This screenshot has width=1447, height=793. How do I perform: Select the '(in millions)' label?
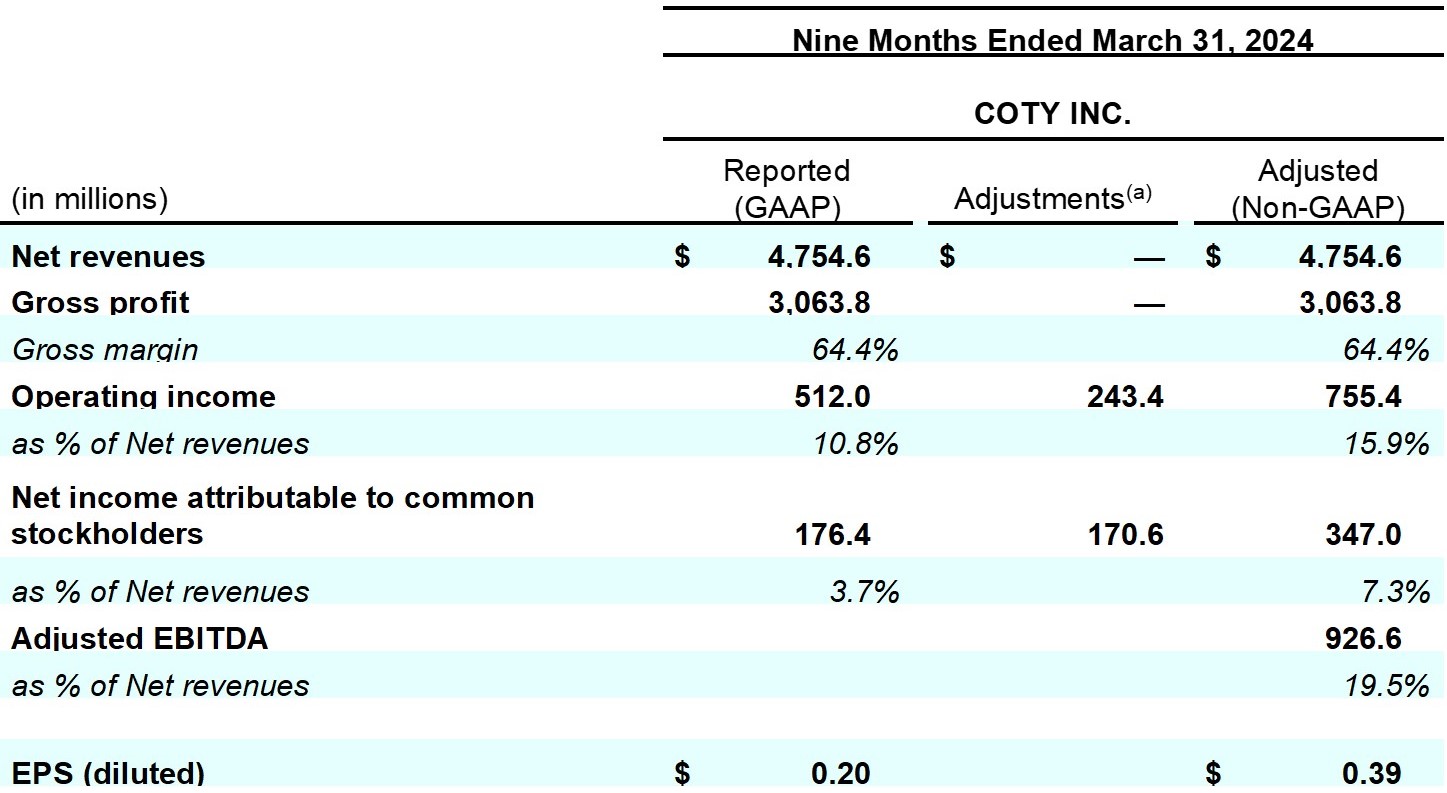coord(90,199)
